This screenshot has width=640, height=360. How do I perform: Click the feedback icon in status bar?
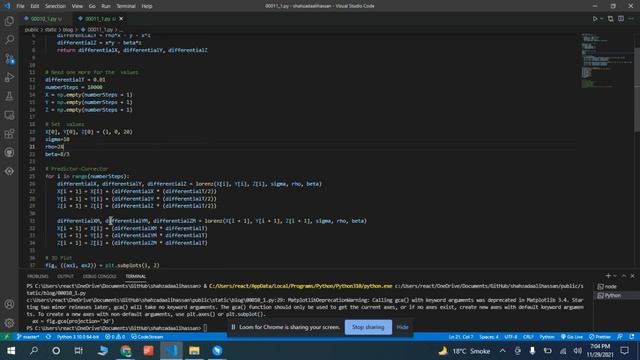tap(620, 337)
